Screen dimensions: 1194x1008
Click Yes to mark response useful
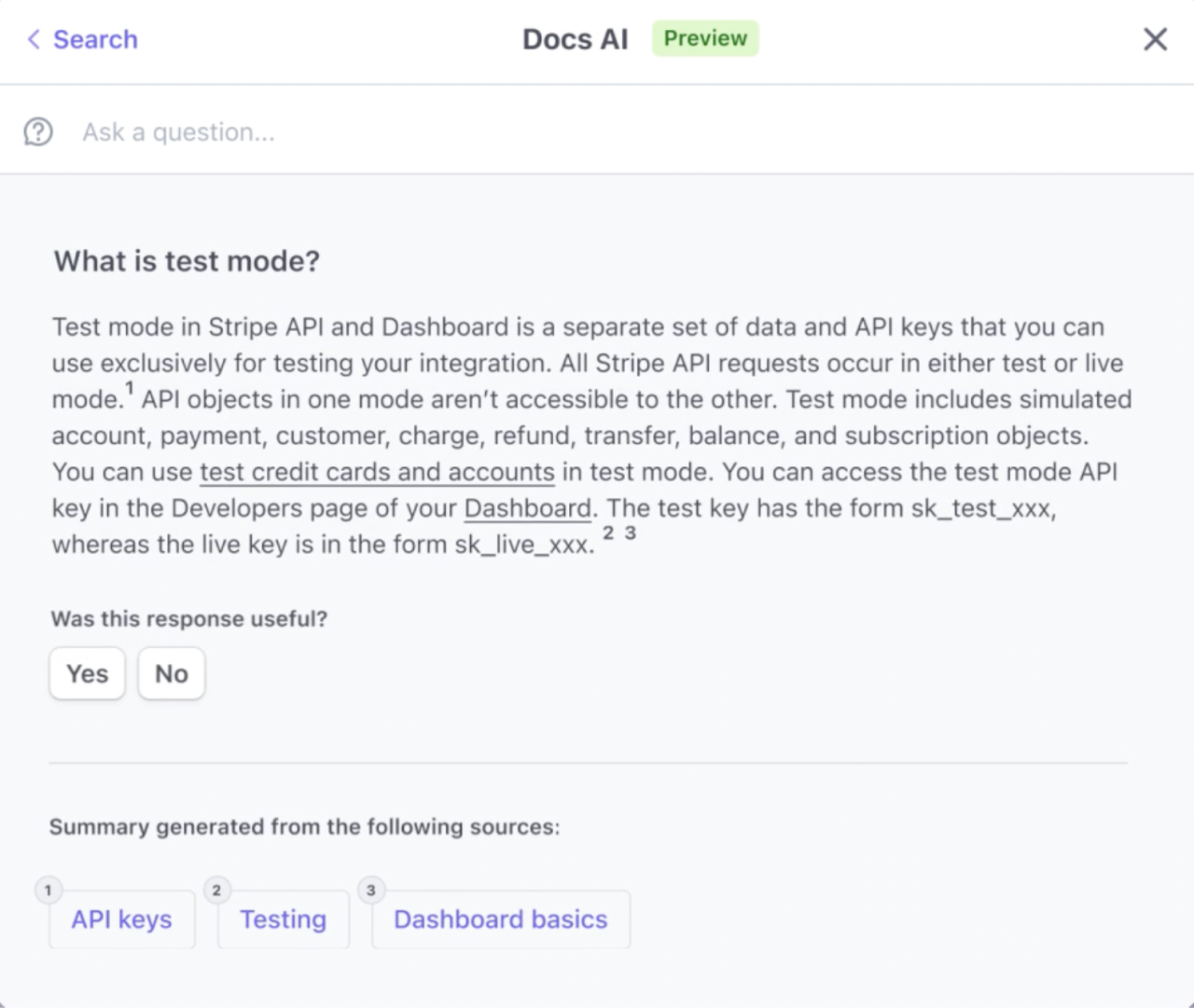pos(87,672)
